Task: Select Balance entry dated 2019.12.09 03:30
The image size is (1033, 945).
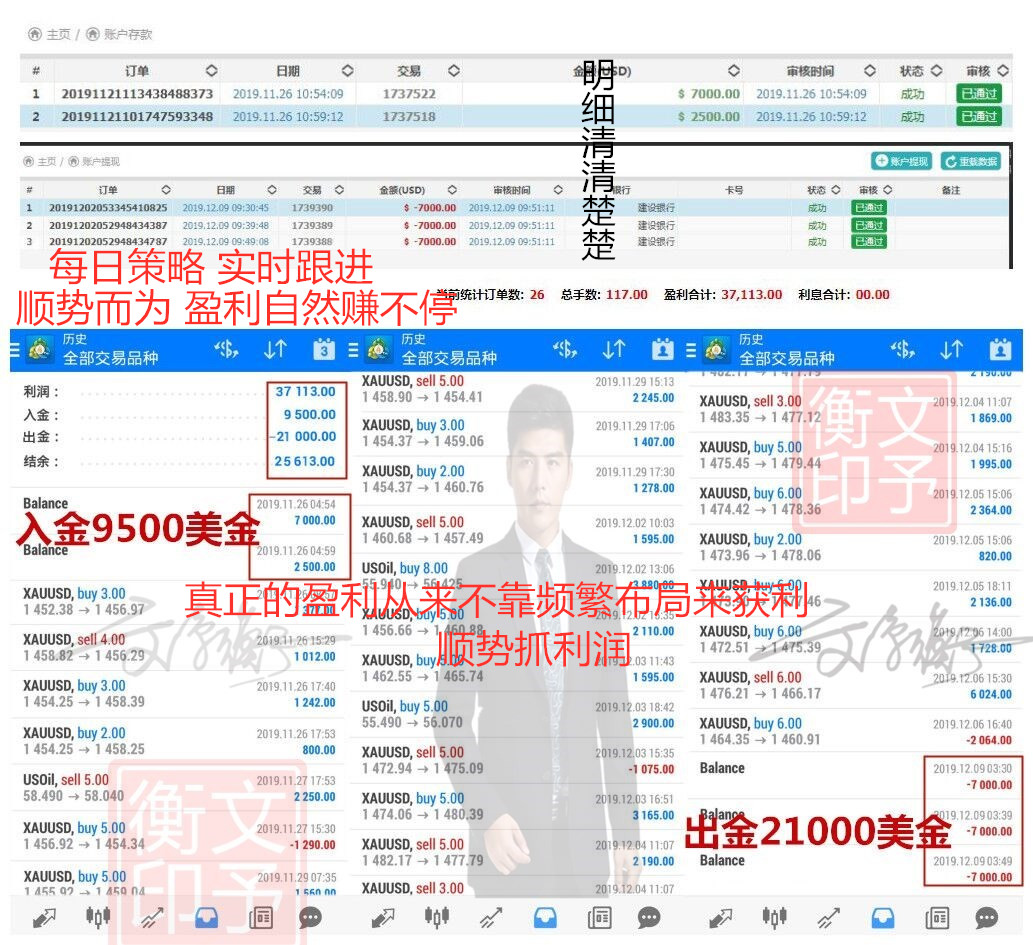Action: pyautogui.click(x=855, y=776)
